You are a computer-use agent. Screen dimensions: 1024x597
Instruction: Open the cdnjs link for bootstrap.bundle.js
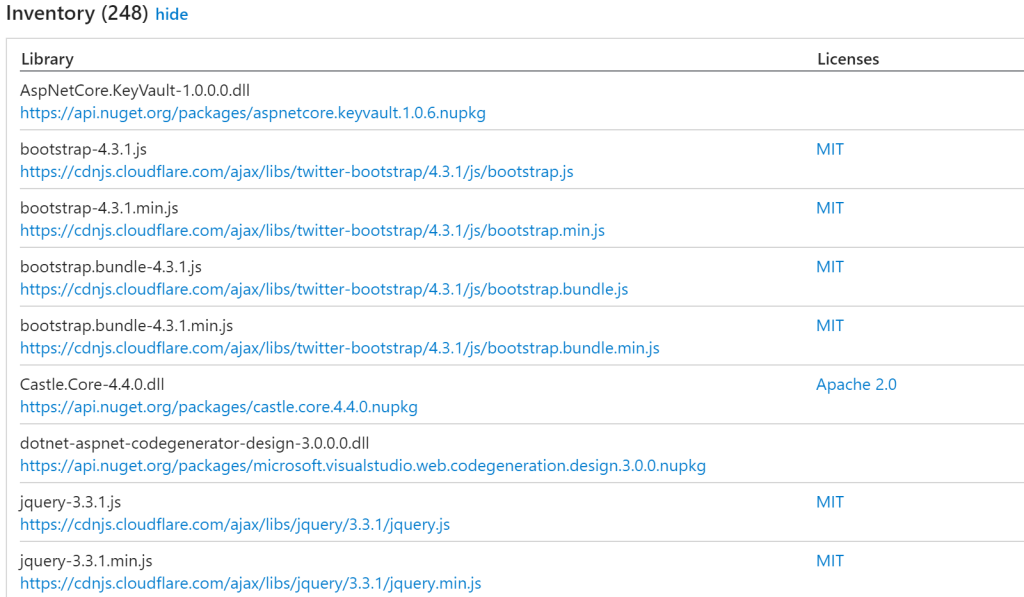(324, 290)
